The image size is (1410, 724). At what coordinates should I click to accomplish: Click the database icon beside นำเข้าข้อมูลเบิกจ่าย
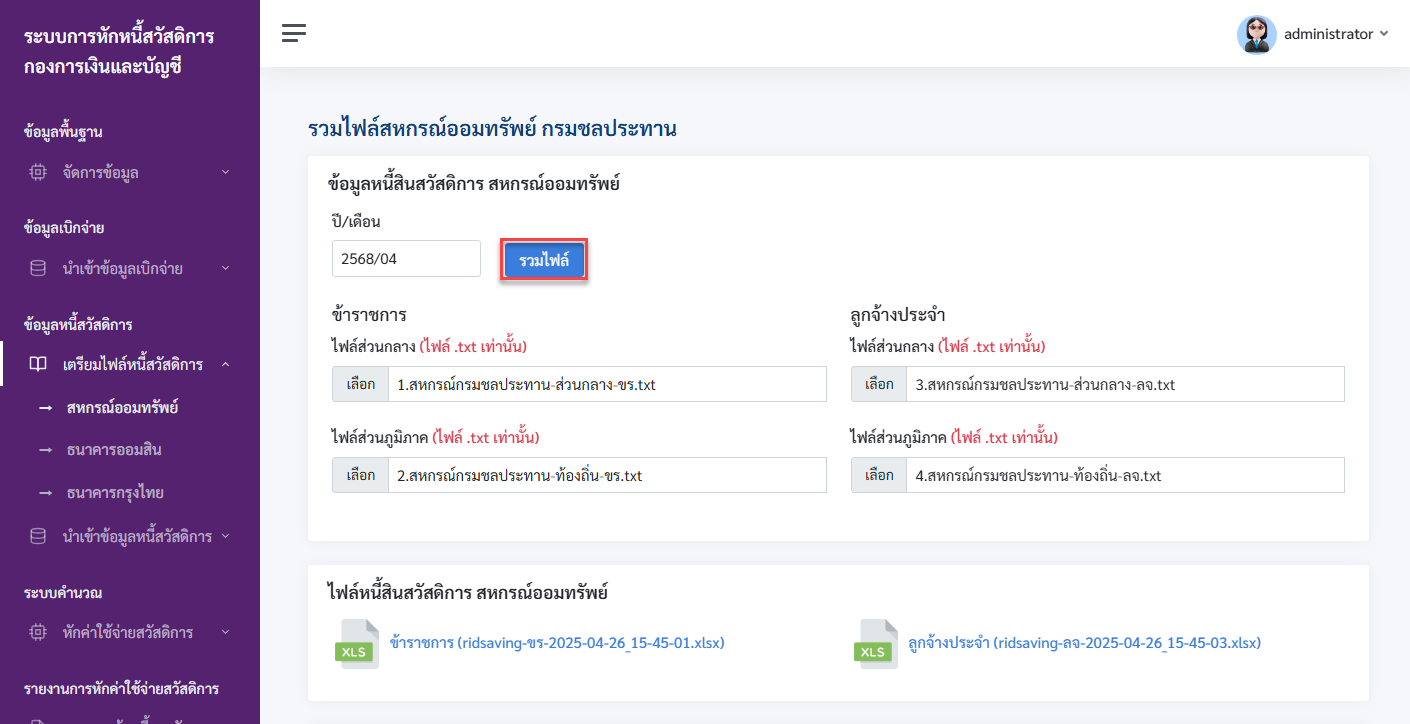pos(38,268)
